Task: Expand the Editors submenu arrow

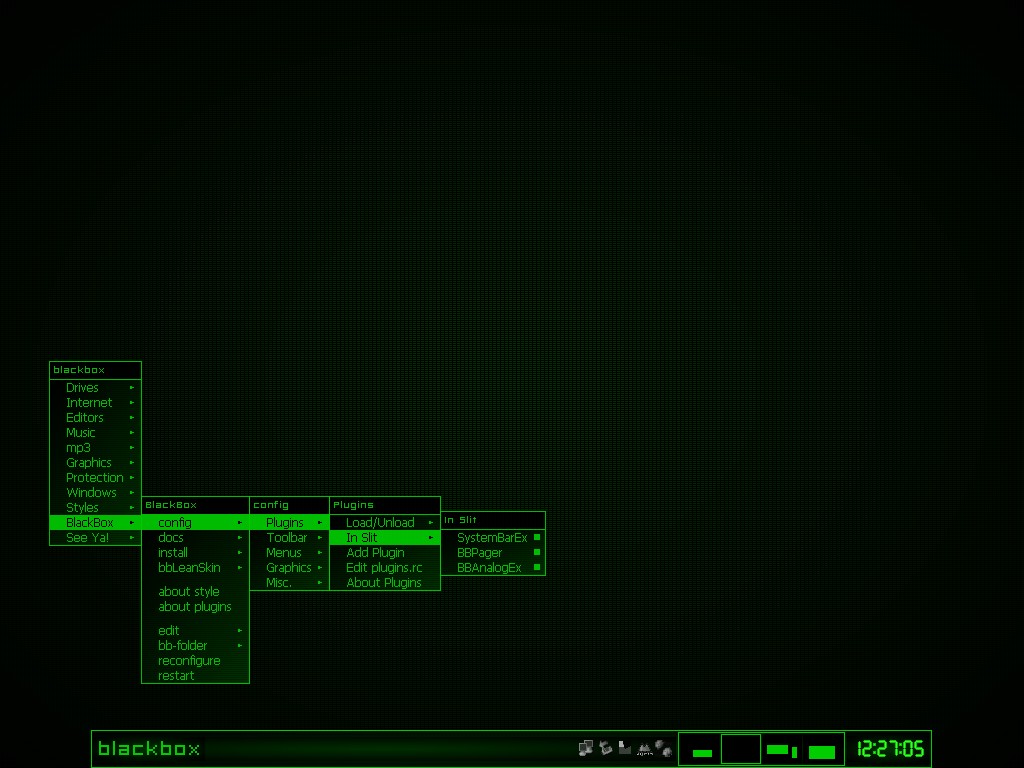Action: coord(132,418)
